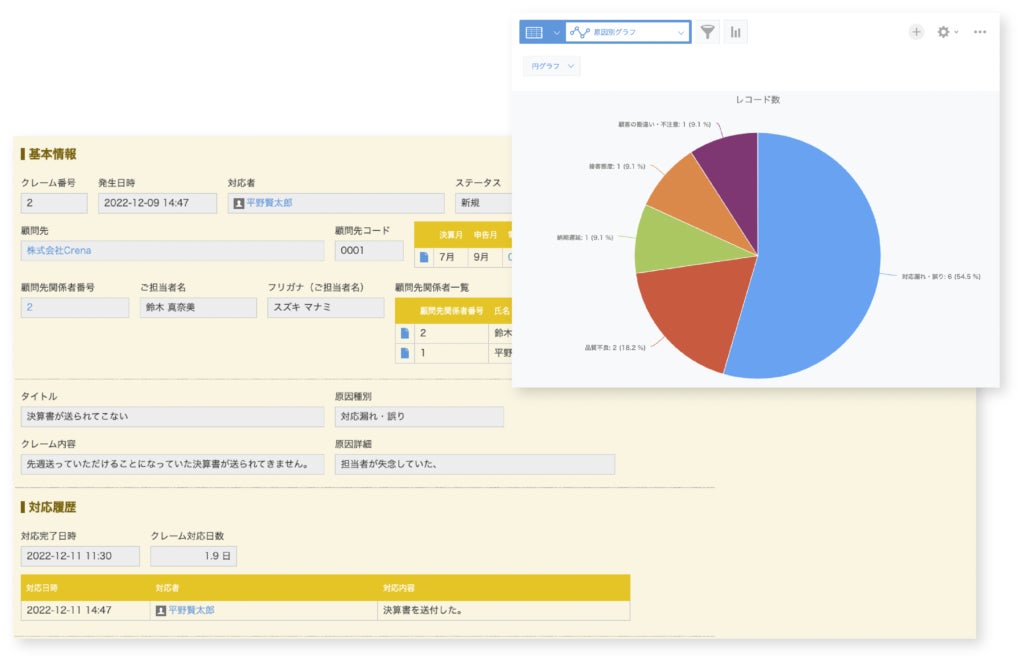Viewport: 1024px width, 663px height.
Task: Click the 申告月 column header
Action: (x=485, y=234)
